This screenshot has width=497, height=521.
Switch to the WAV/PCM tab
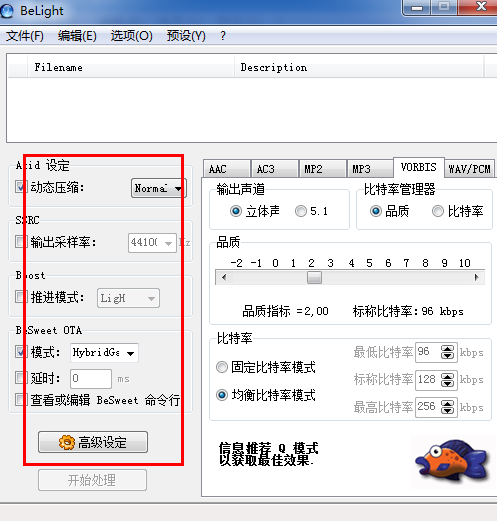(x=469, y=169)
